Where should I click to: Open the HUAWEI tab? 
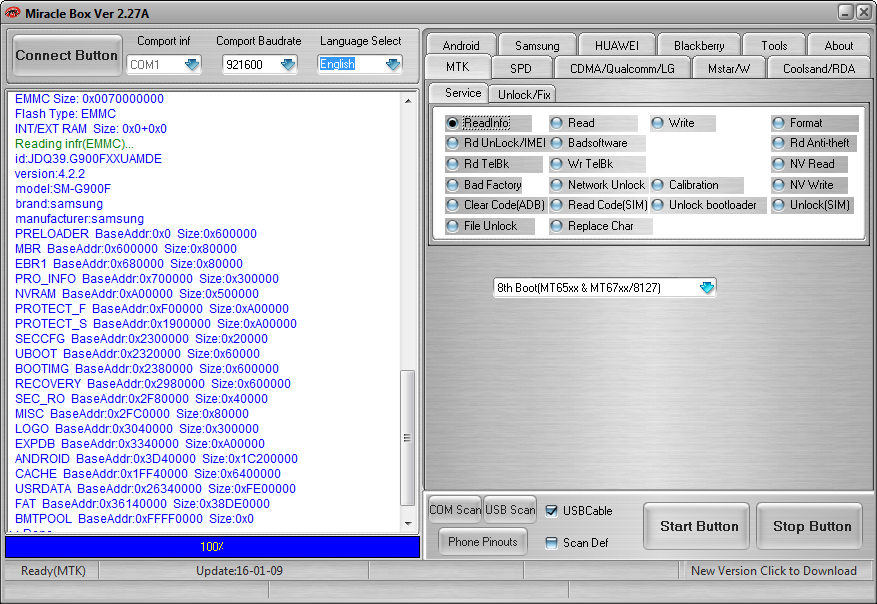(616, 45)
